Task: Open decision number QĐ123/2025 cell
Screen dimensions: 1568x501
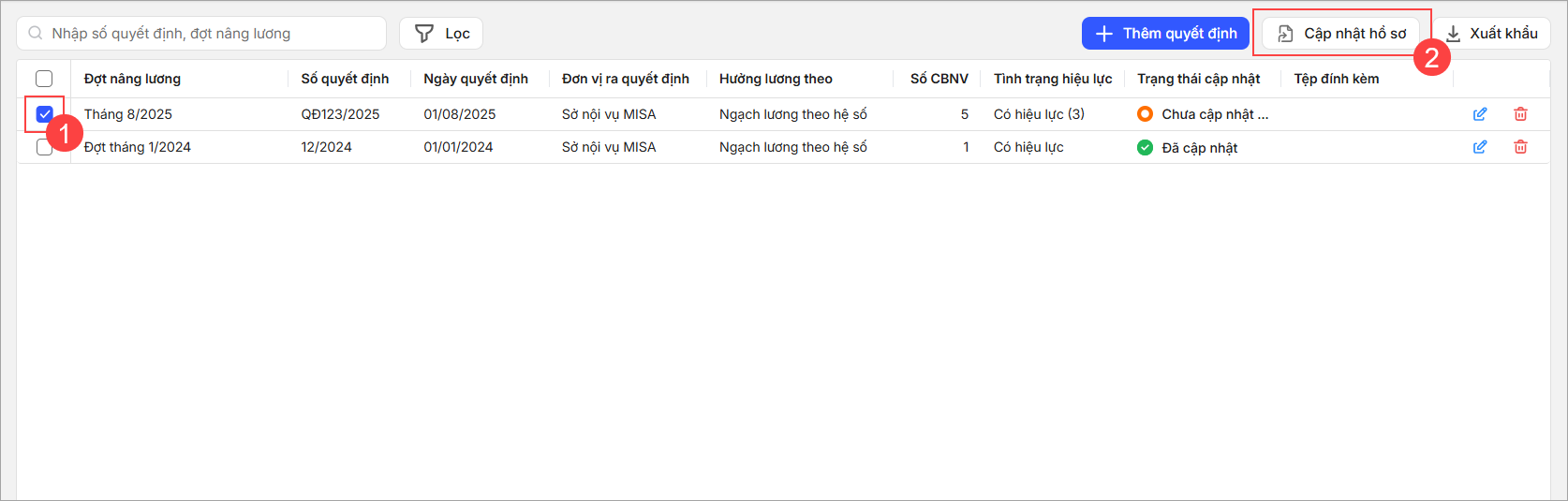Action: 340,114
